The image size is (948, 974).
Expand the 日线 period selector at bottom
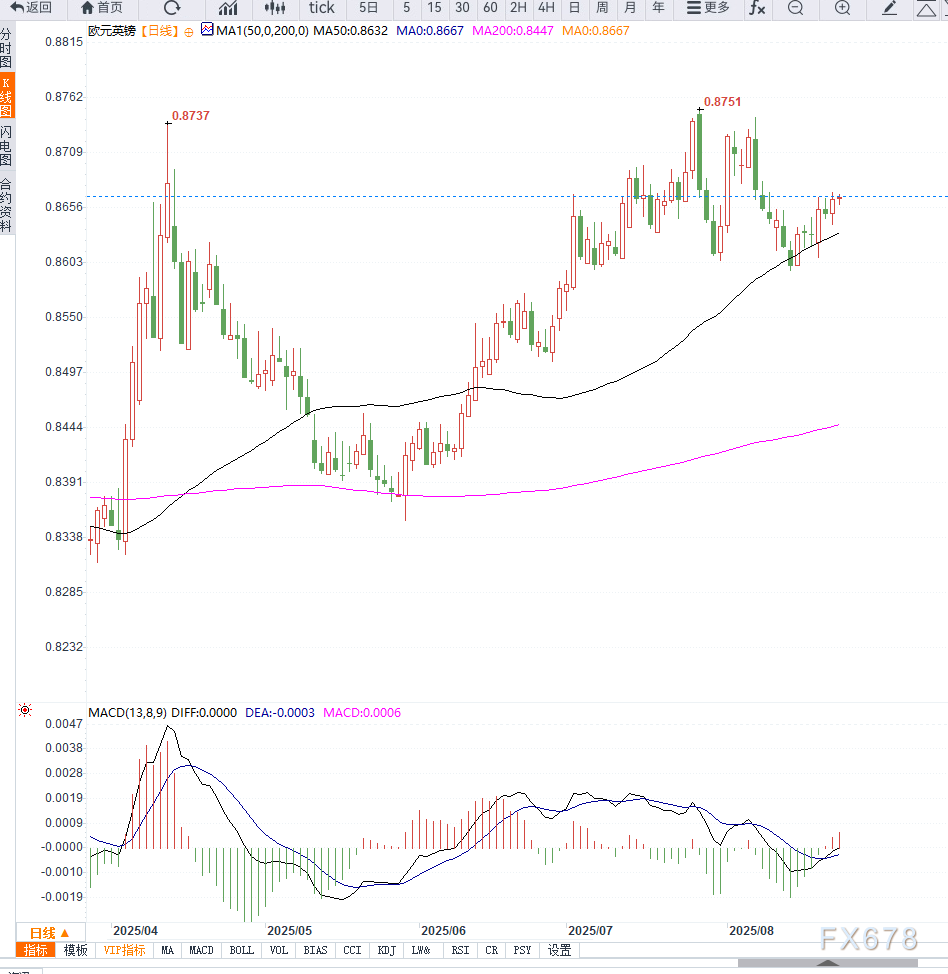tap(49, 932)
